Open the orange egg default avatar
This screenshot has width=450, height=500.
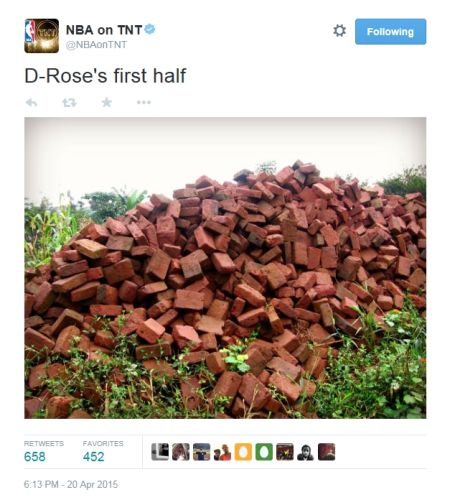(243, 452)
